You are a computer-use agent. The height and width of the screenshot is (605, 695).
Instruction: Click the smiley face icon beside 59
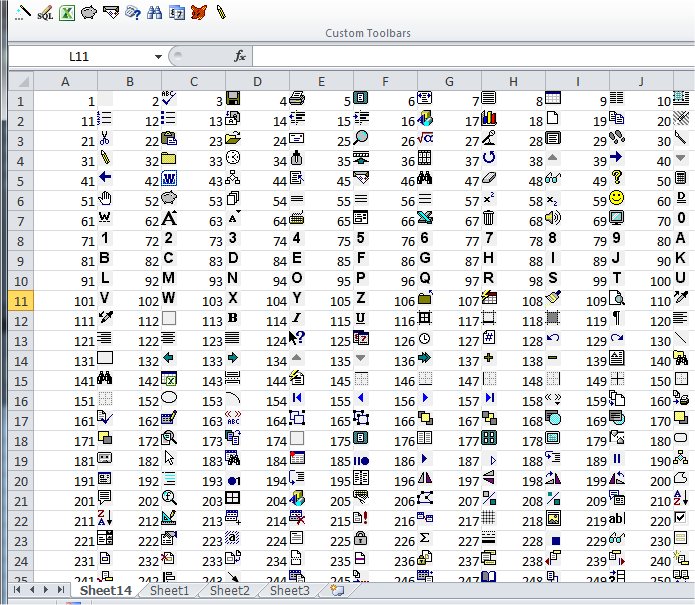coord(617,198)
